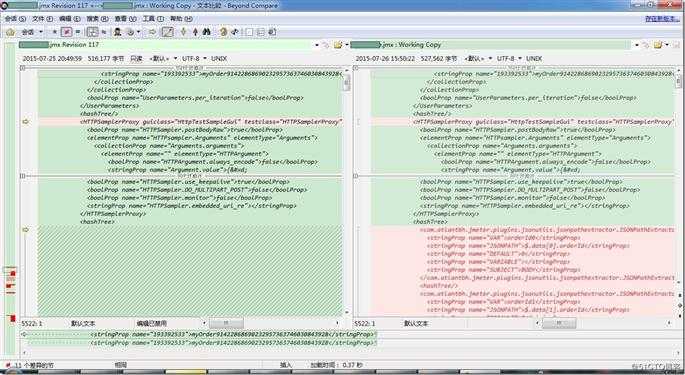Open the 帮助 (H) menu

181,19
